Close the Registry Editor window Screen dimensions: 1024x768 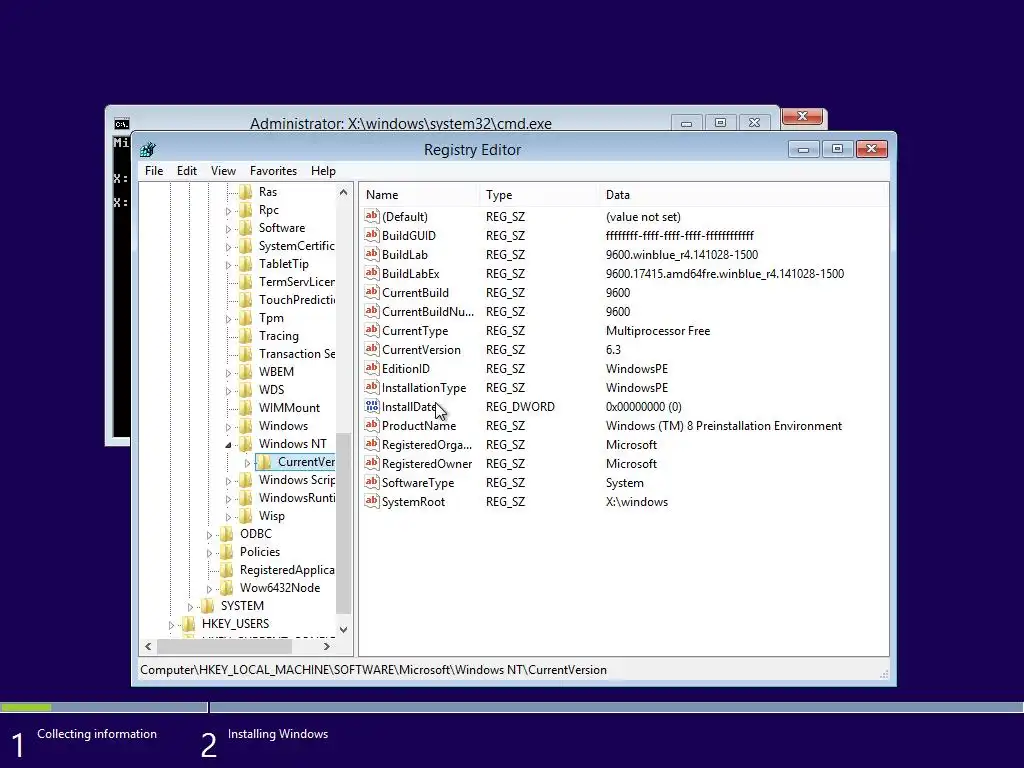point(871,150)
